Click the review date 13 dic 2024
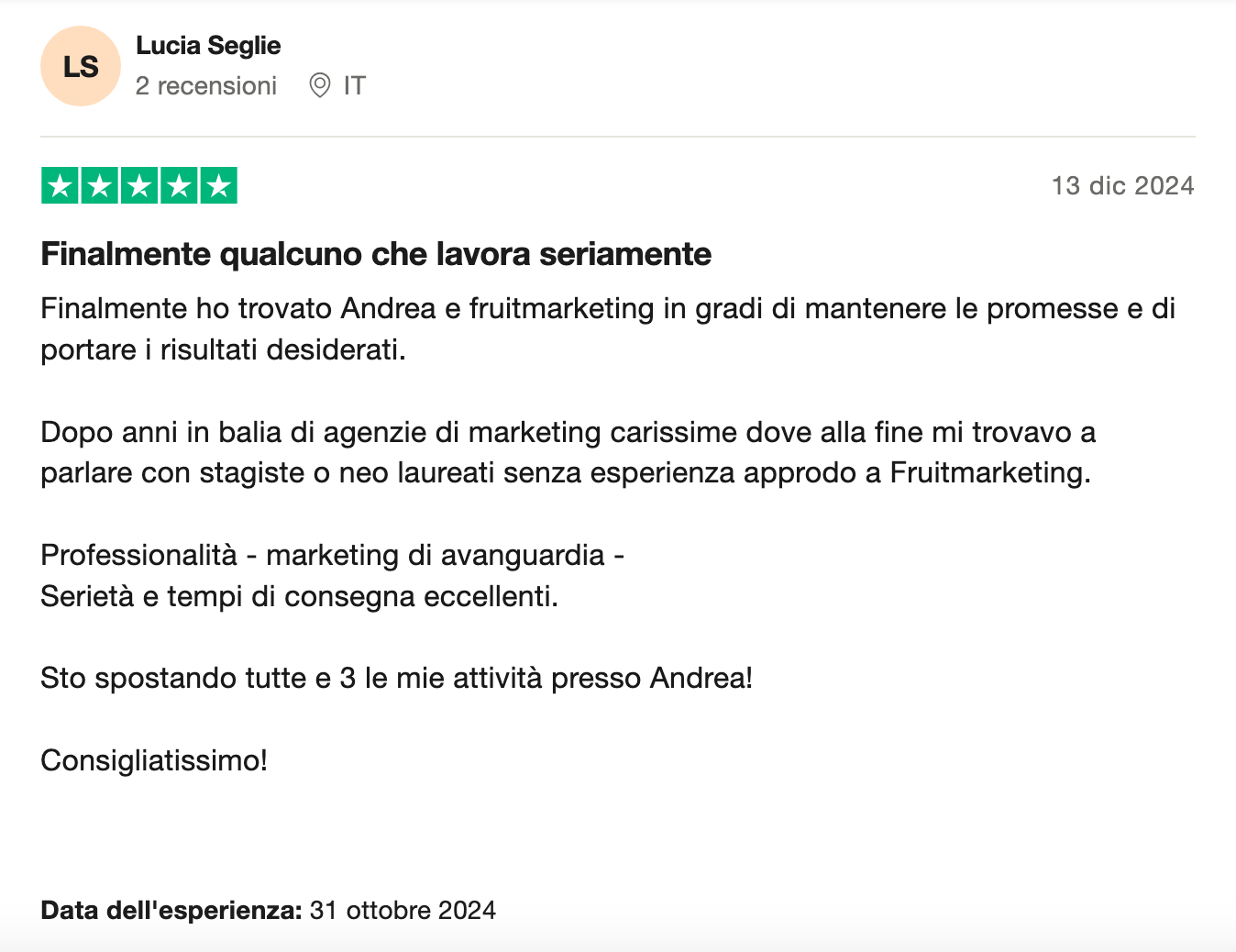 (x=1123, y=185)
